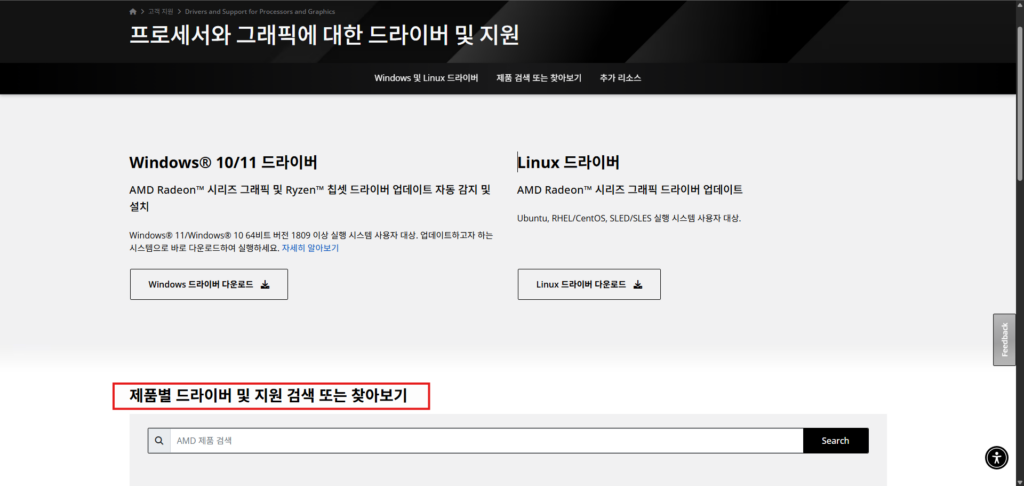The image size is (1024, 486).
Task: Click the Linux 드라이버 다운로드 button
Action: point(589,284)
